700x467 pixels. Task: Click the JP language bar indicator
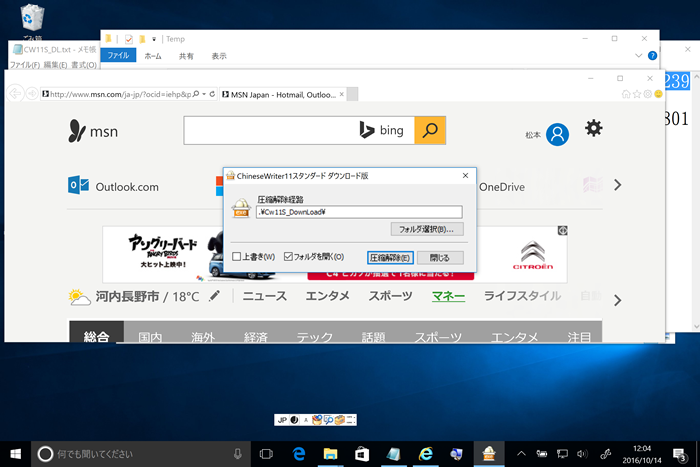pos(282,420)
